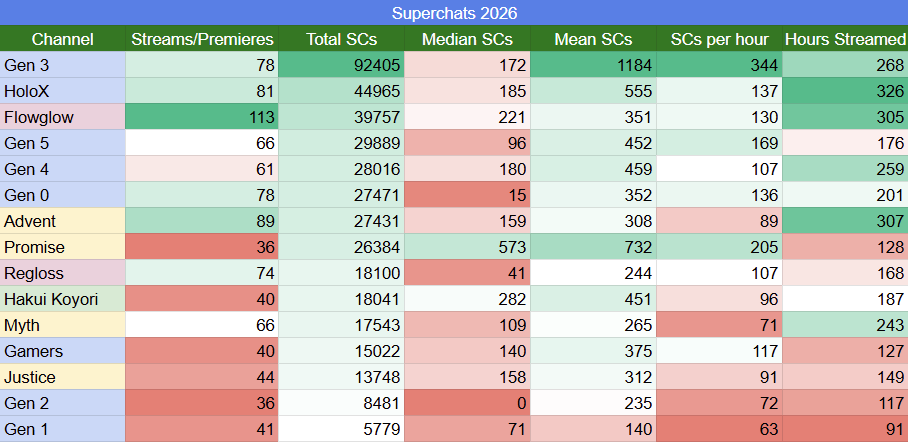Select the Gen 3 channel cell
This screenshot has width=908, height=442.
pos(63,65)
